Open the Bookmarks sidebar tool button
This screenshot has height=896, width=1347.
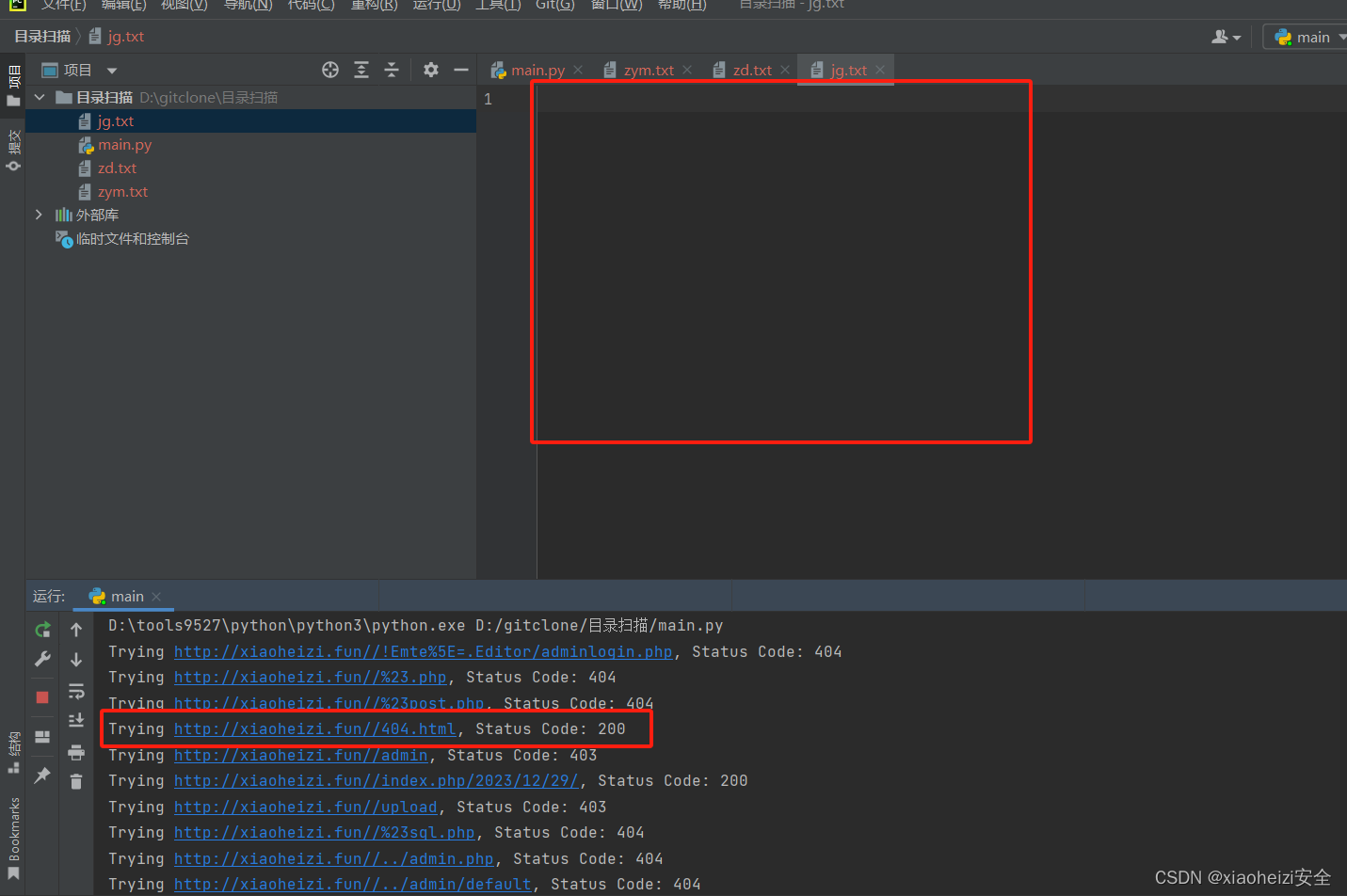click(x=13, y=839)
